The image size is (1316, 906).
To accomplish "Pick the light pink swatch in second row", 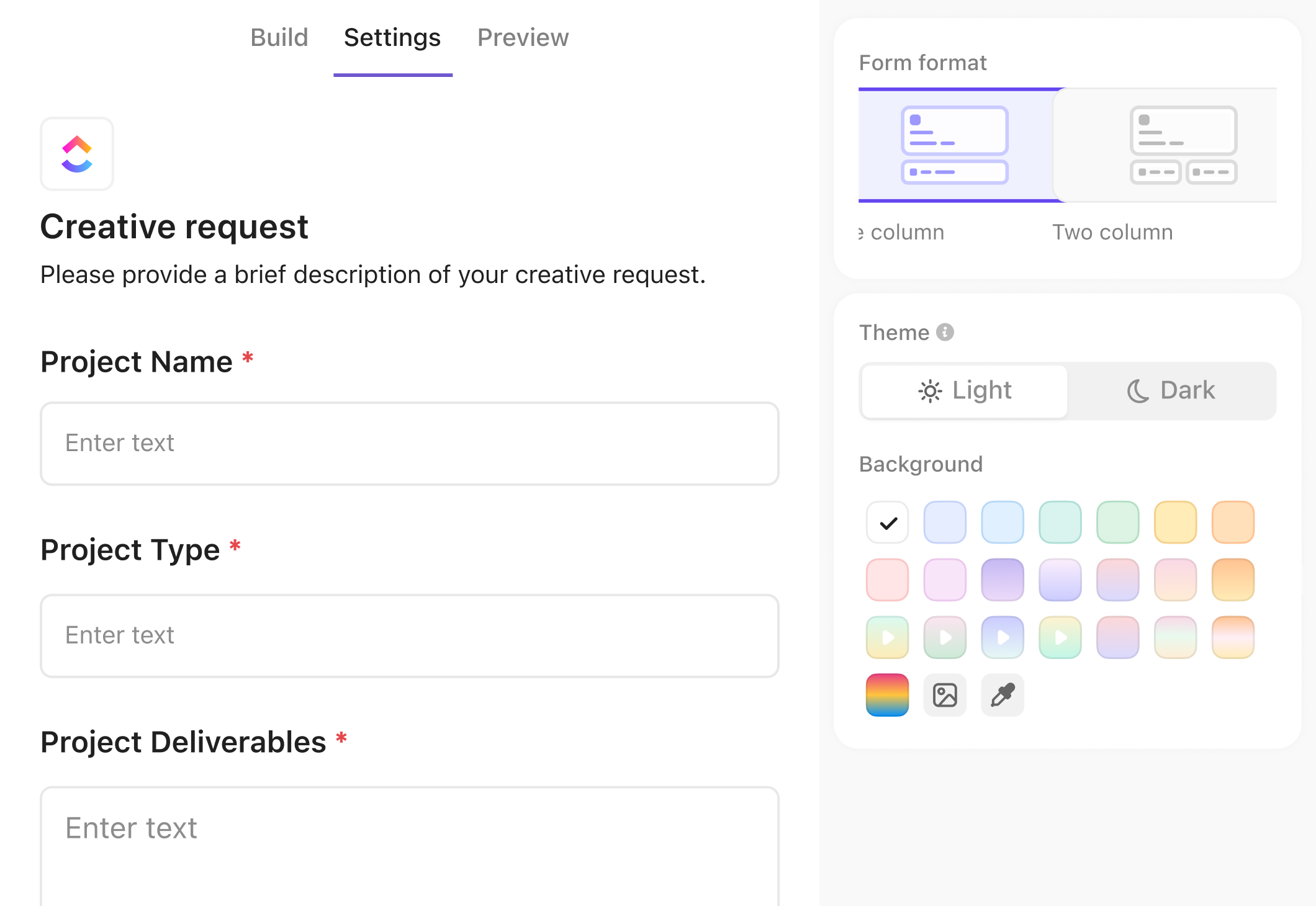I will (888, 580).
